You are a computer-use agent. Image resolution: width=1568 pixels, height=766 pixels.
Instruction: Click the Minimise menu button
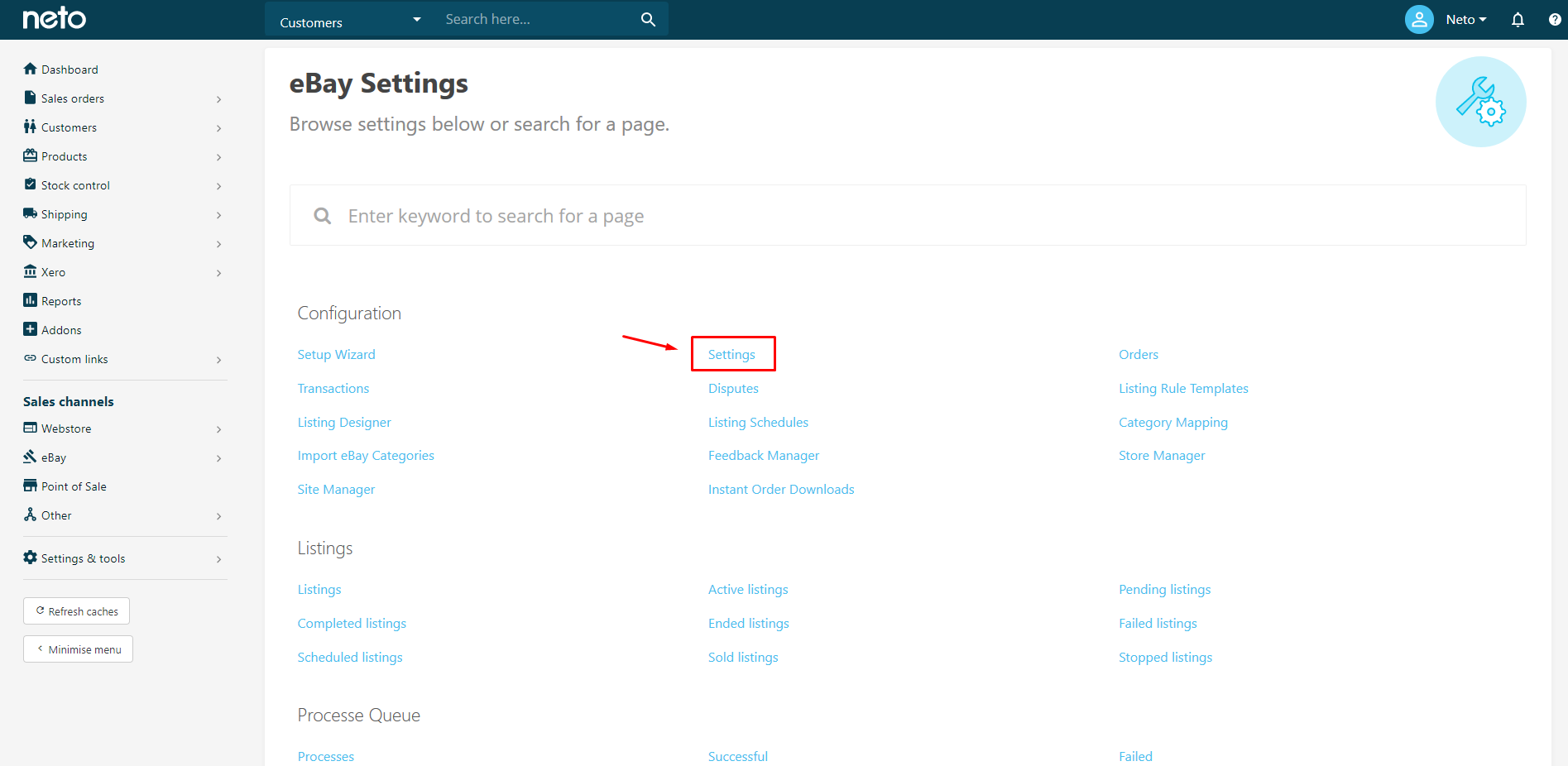[78, 649]
